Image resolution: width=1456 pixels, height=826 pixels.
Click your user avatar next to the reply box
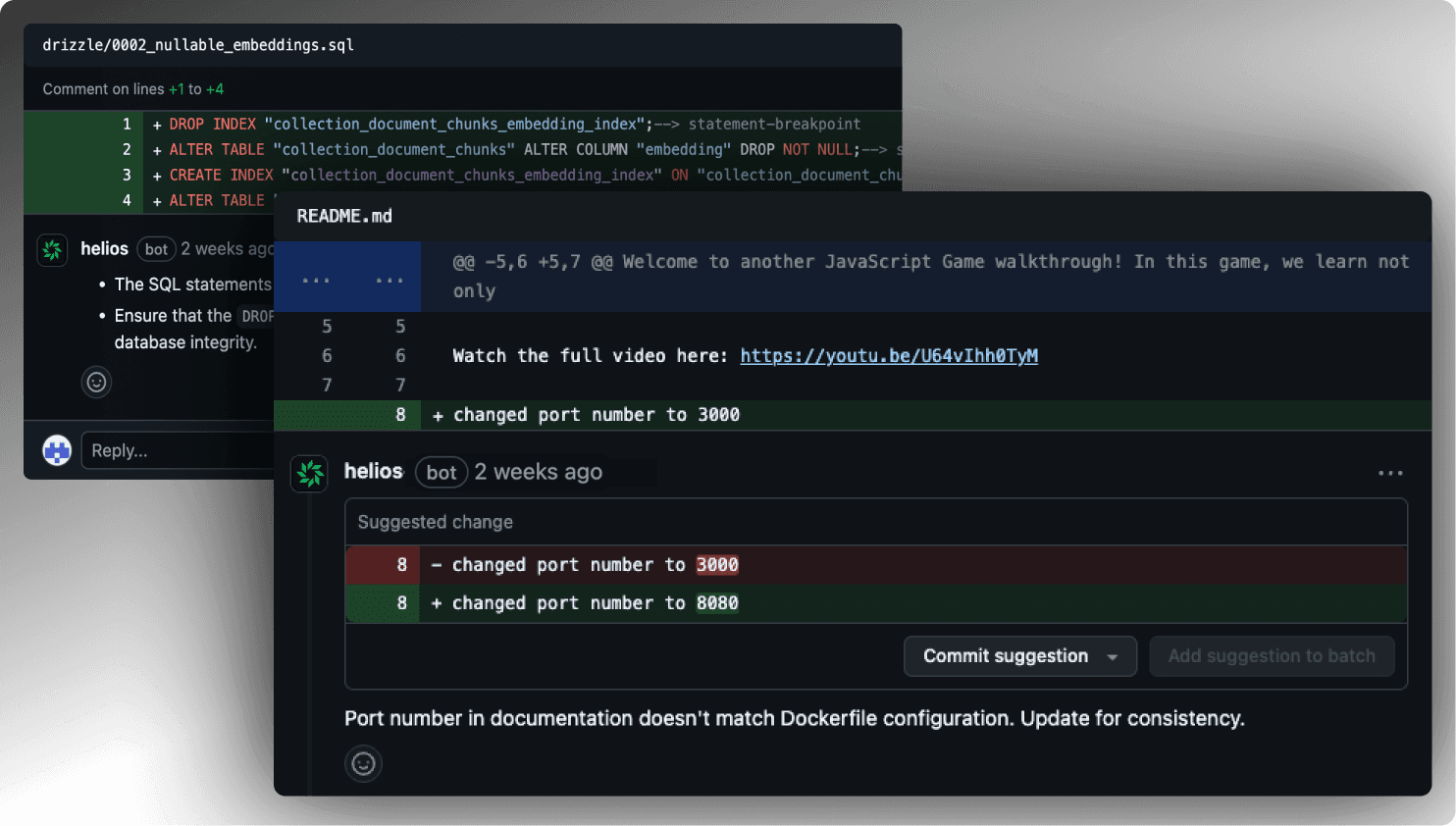point(57,450)
